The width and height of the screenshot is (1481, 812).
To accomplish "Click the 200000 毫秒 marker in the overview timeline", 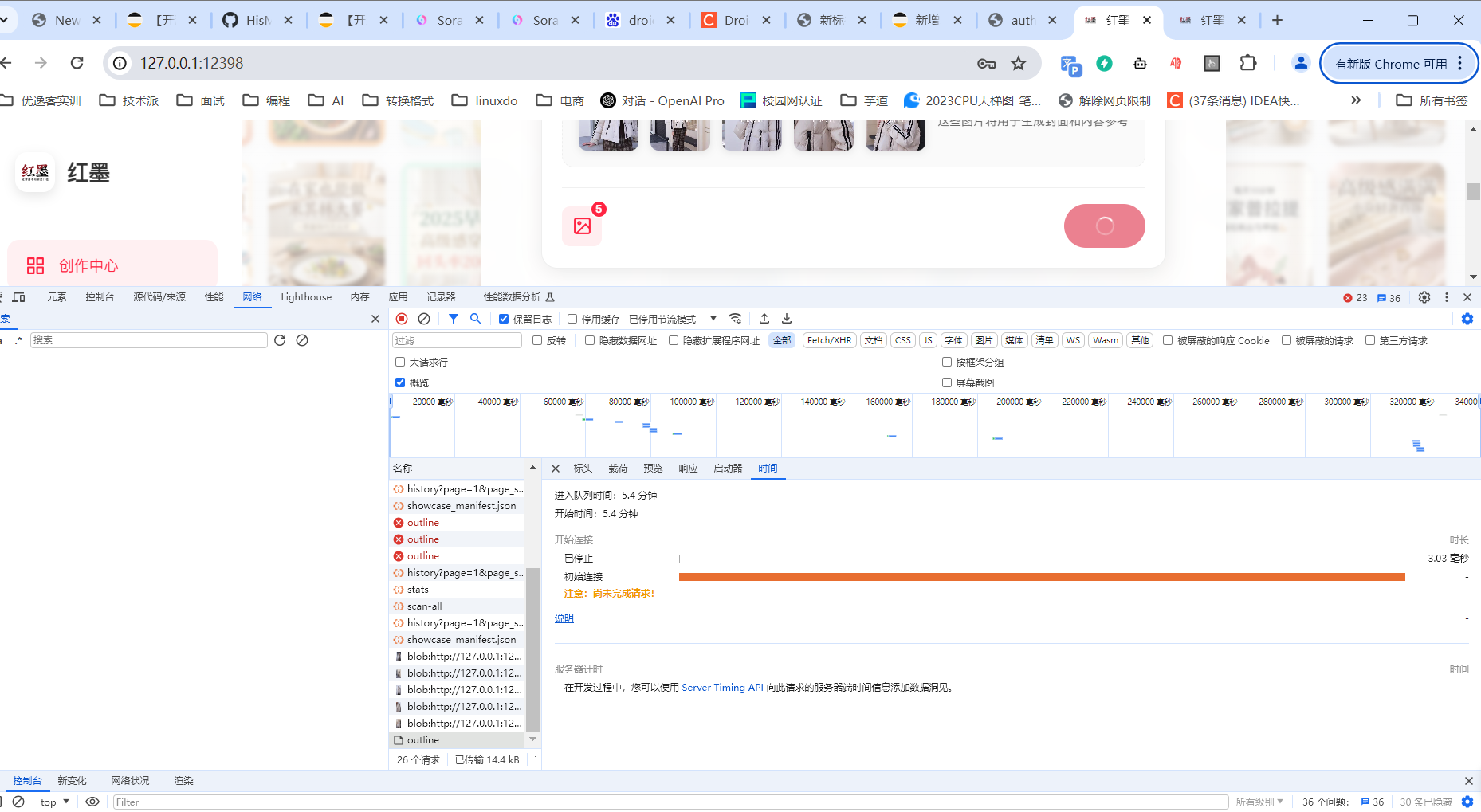I will tap(1019, 402).
